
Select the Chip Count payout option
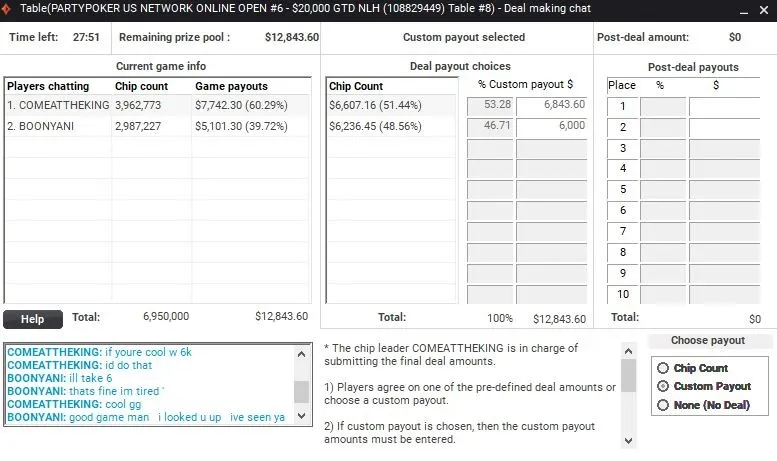click(x=662, y=368)
